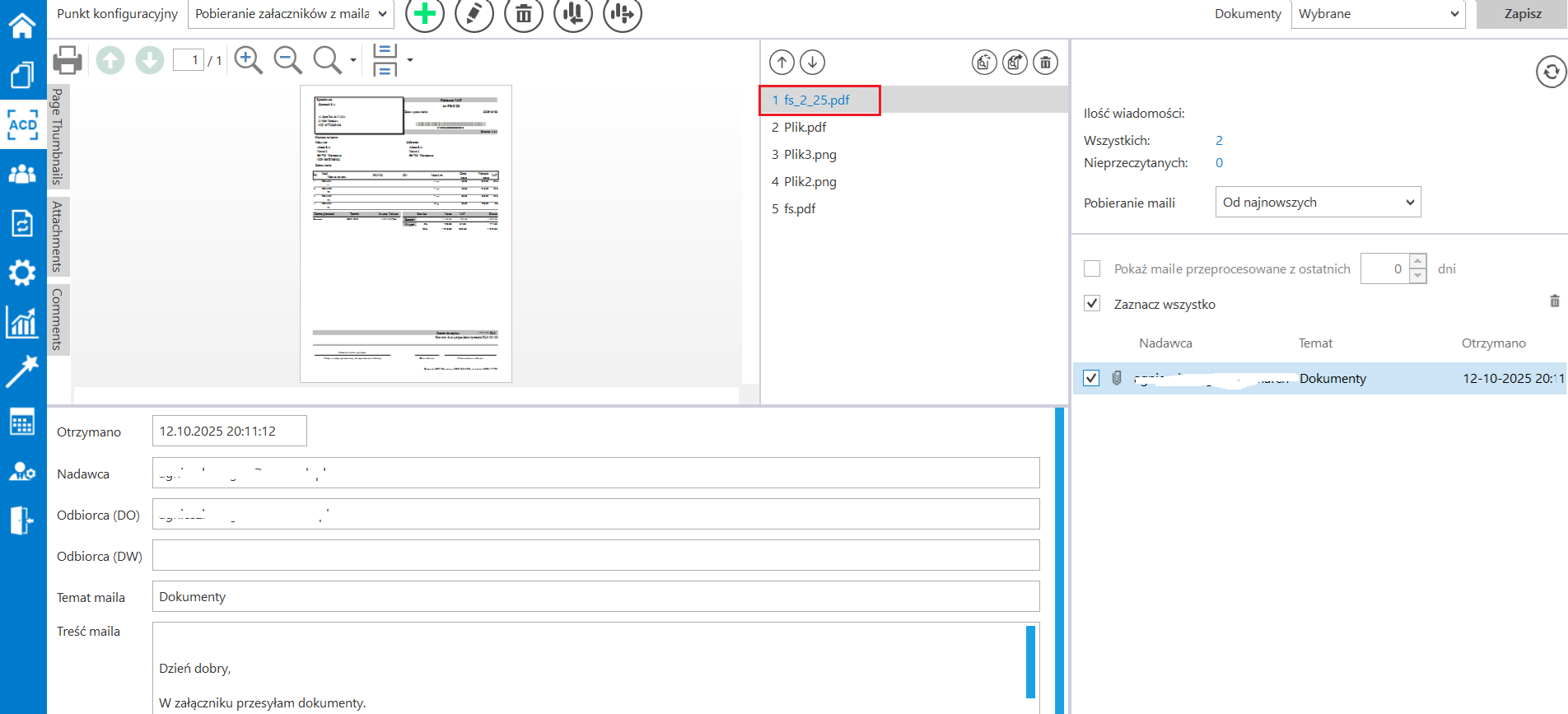Select attachment fs.pdf

(x=914, y=208)
